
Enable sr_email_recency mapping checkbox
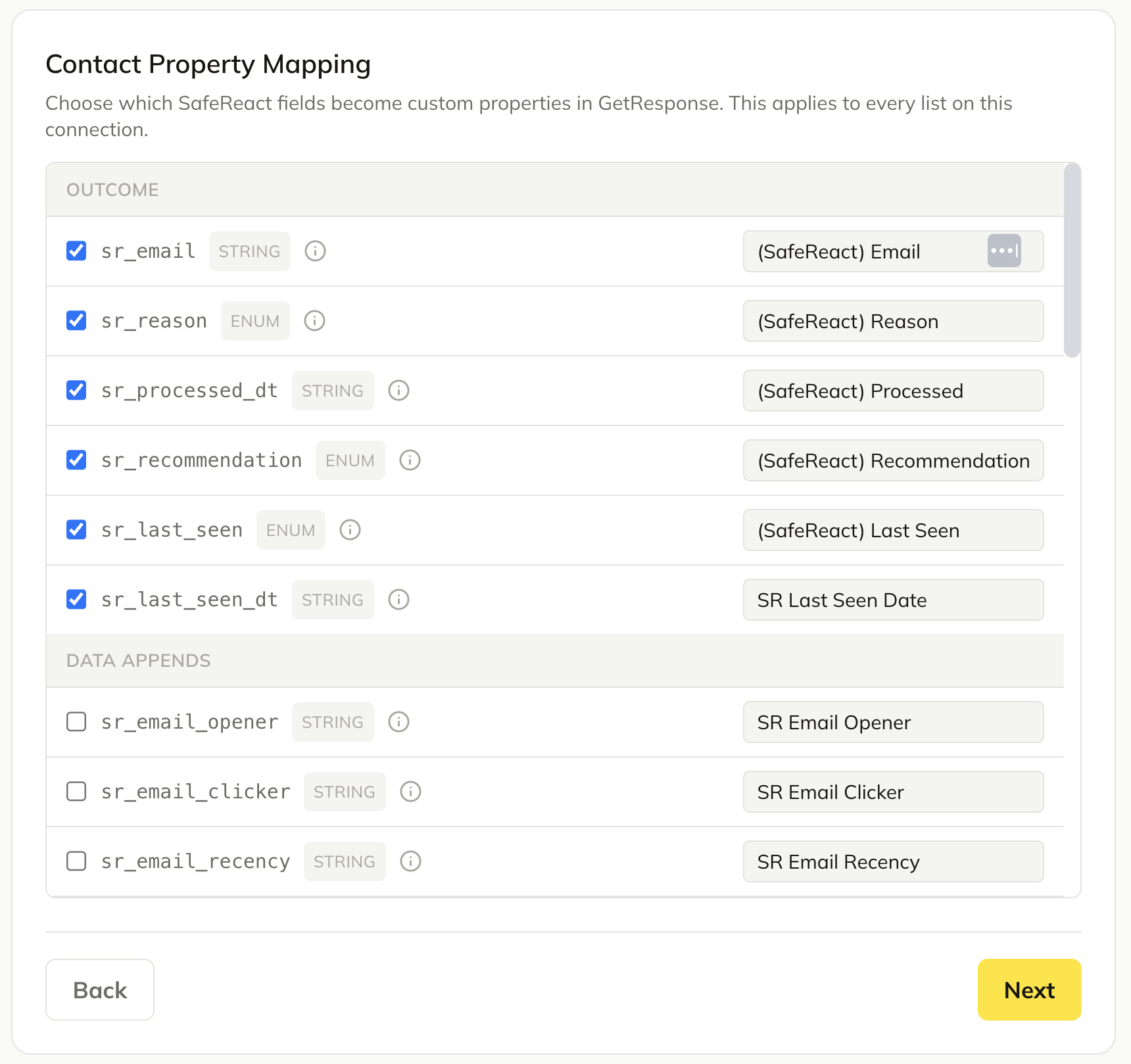point(76,861)
